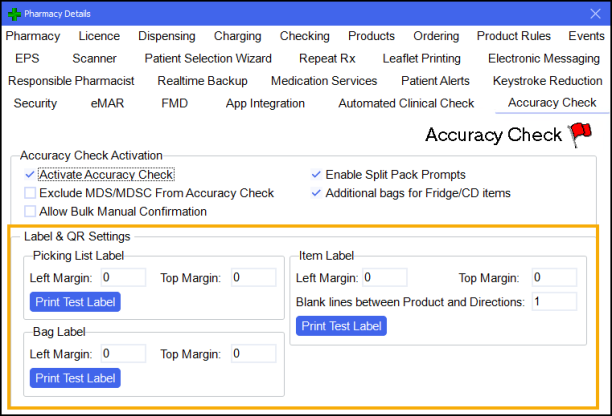Print the Item Label test label
Viewport: 612px width, 416px height.
pos(341,325)
